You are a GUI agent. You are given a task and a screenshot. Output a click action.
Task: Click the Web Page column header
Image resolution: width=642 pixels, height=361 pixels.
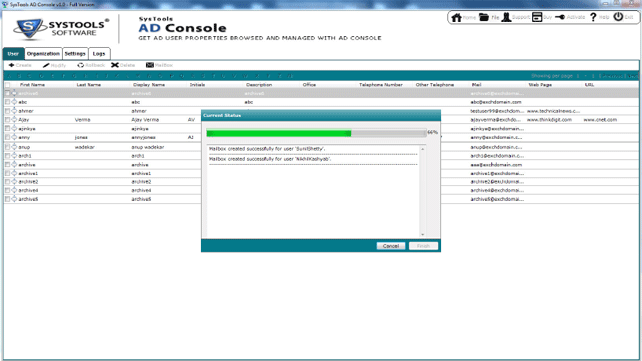[540, 85]
